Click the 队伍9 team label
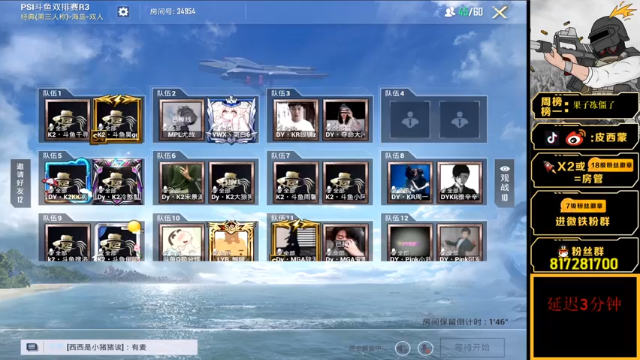The width and height of the screenshot is (640, 360). pos(52,218)
